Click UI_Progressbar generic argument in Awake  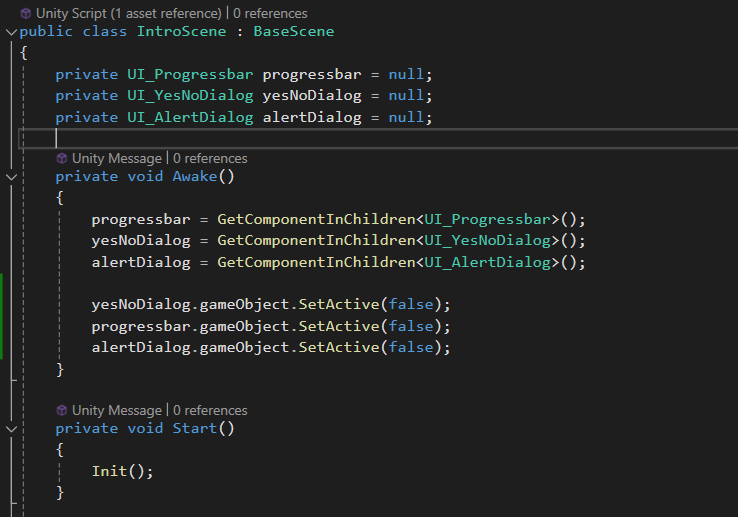(488, 219)
